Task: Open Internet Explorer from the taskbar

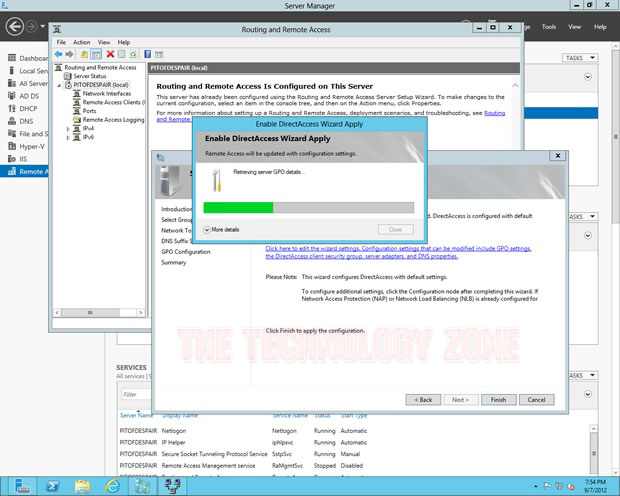Action: point(112,486)
